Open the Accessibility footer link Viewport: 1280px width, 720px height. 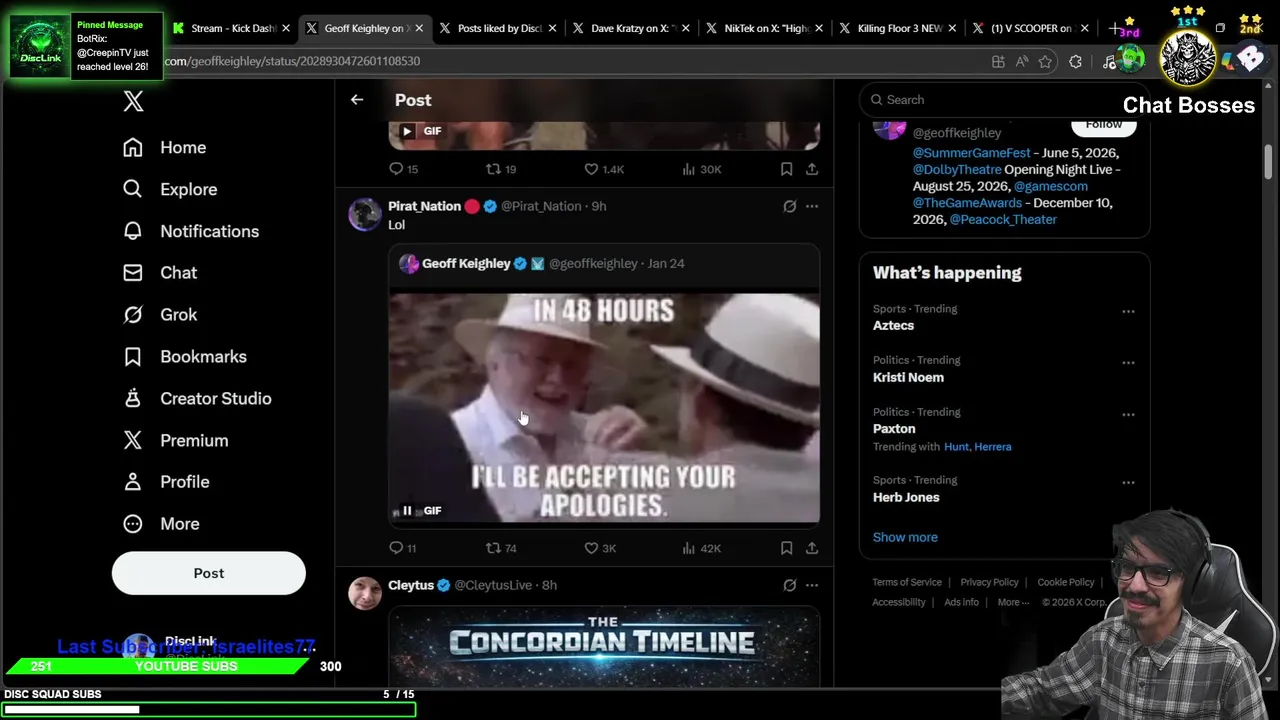pos(899,602)
